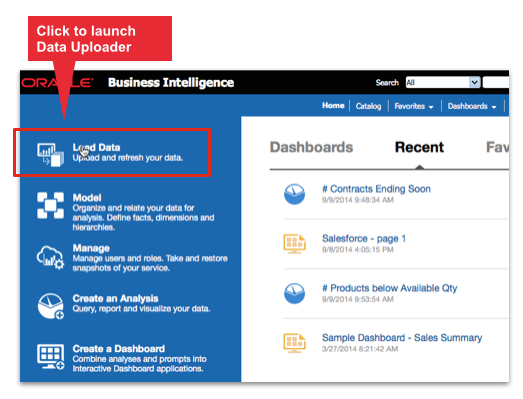
Task: Click into the search text field
Action: 496,82
